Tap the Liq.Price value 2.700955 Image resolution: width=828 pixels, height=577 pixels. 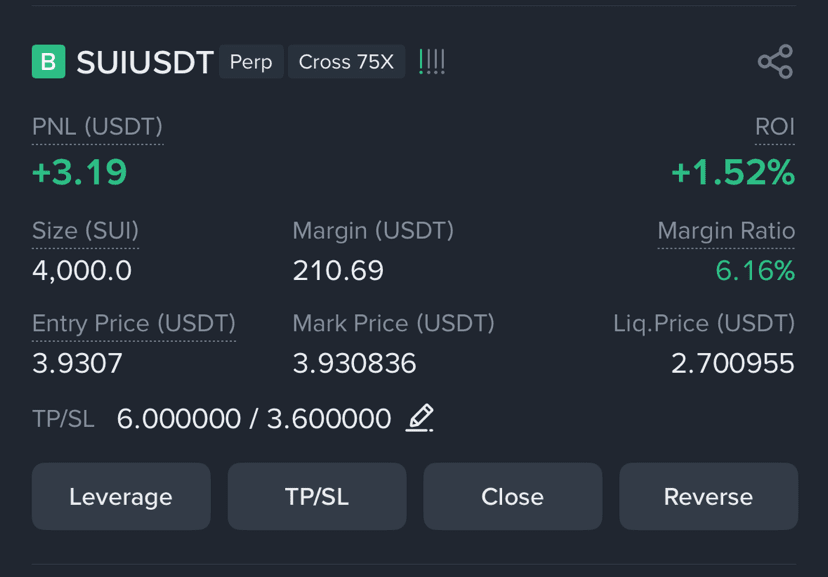pyautogui.click(x=732, y=363)
